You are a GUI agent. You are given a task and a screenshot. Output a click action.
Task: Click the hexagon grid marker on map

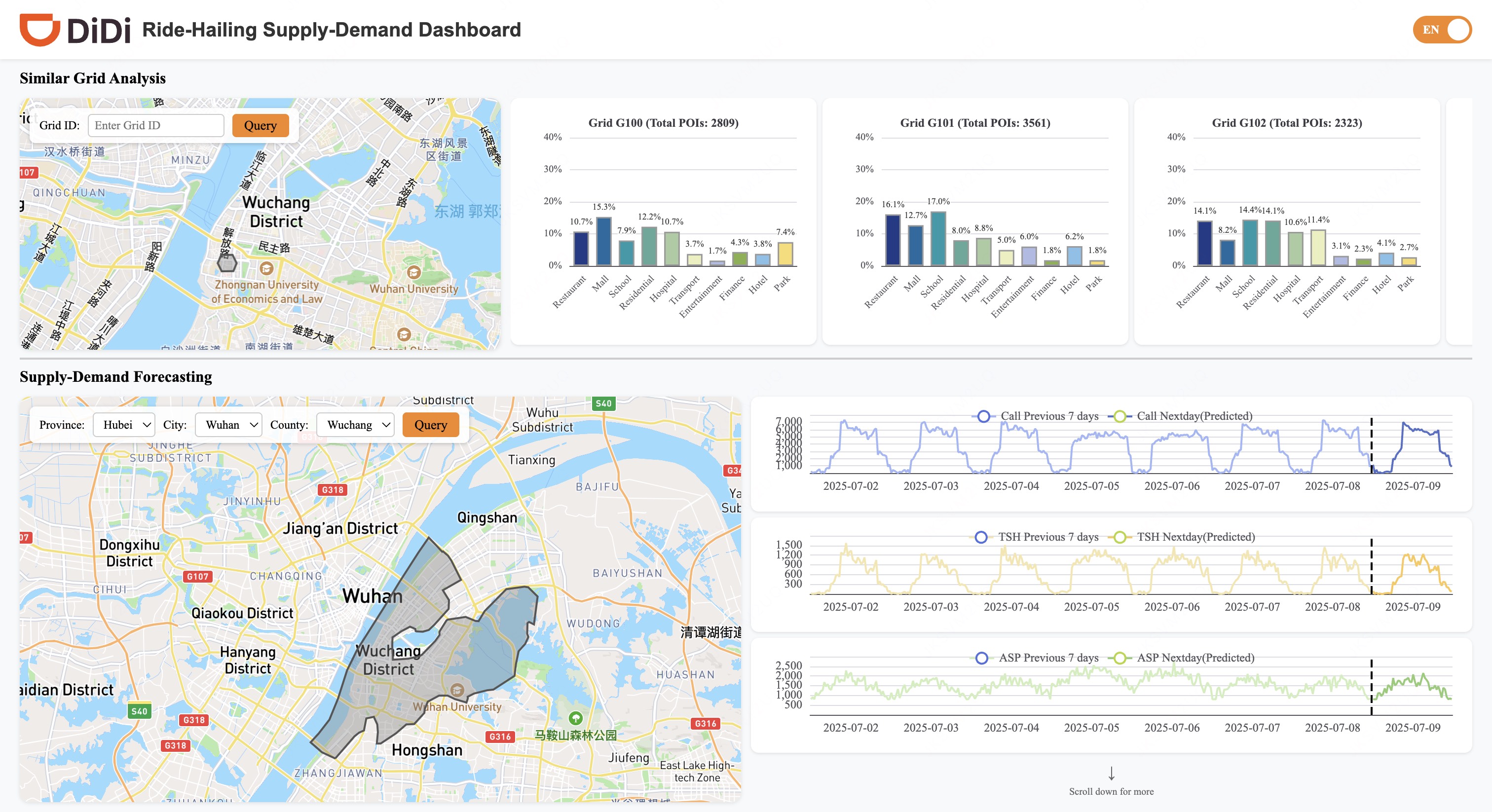click(x=227, y=263)
